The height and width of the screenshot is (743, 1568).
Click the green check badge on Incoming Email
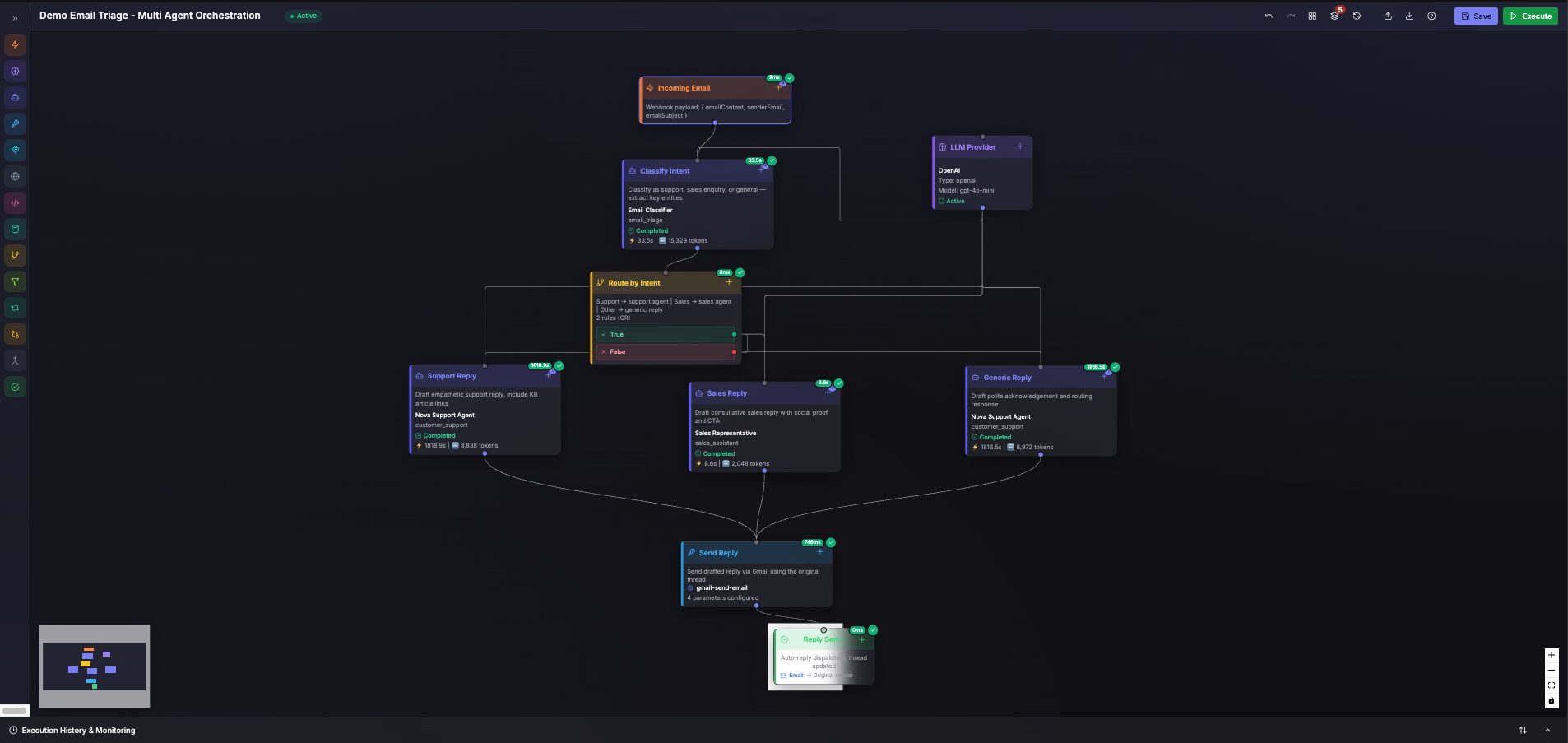[x=790, y=78]
